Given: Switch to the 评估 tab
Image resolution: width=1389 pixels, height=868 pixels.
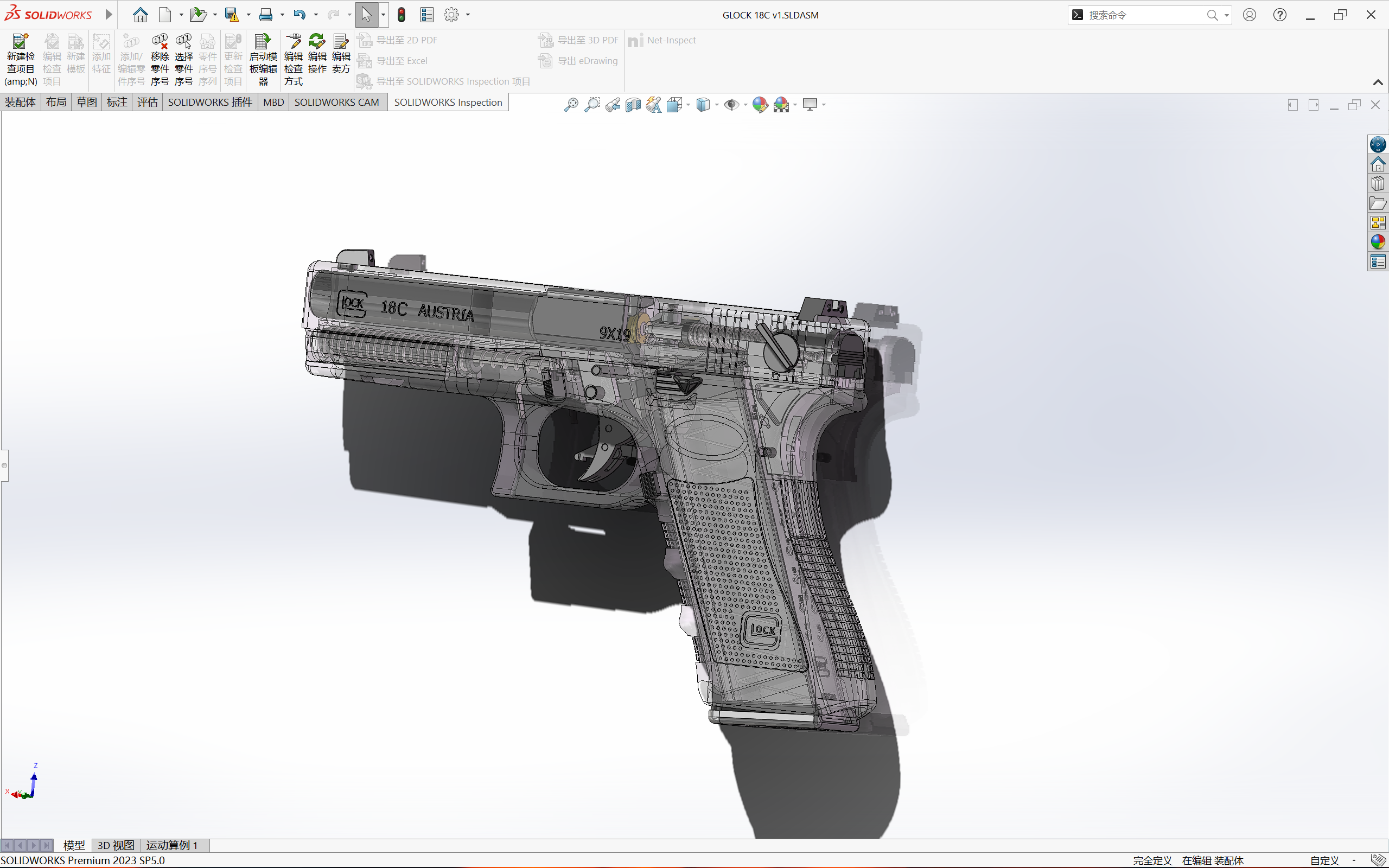Looking at the screenshot, I should point(148,102).
